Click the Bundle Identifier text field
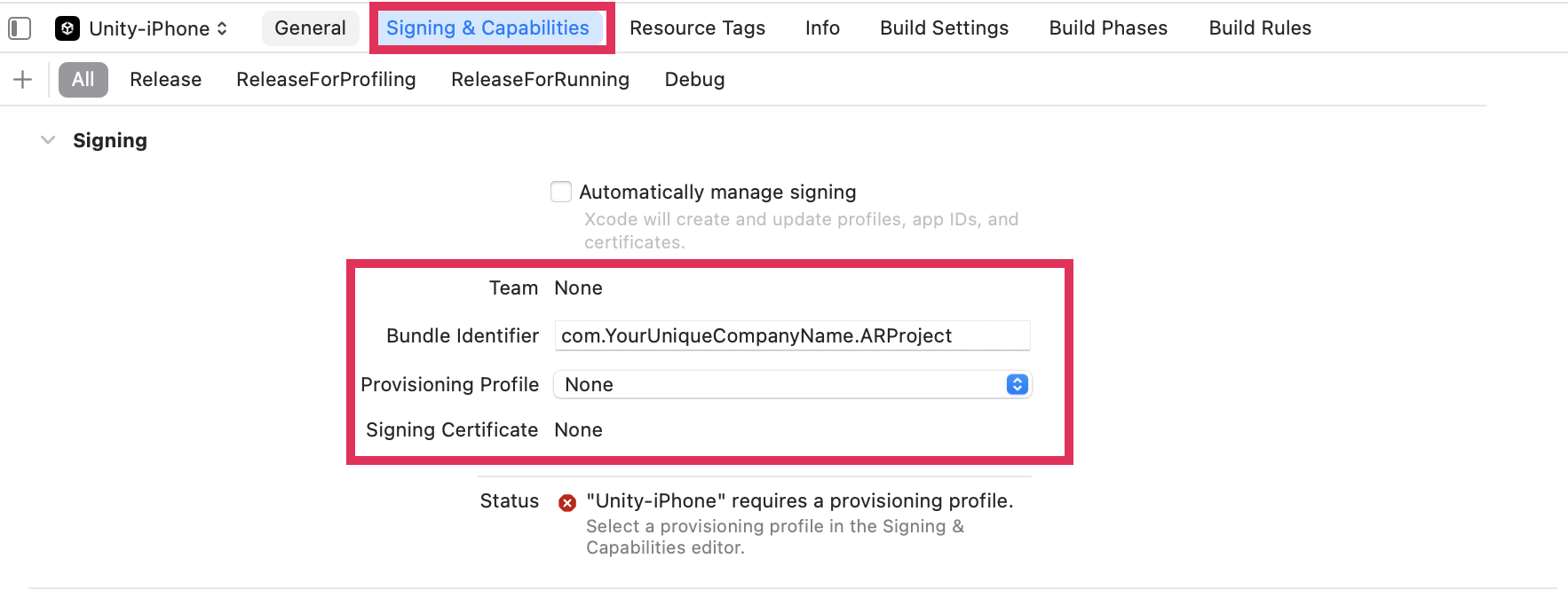This screenshot has width=1568, height=598. pos(791,335)
